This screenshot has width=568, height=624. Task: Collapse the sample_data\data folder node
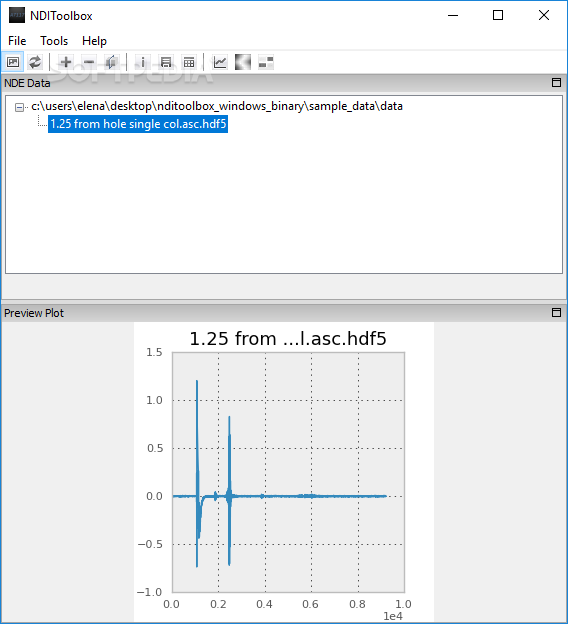pyautogui.click(x=19, y=107)
